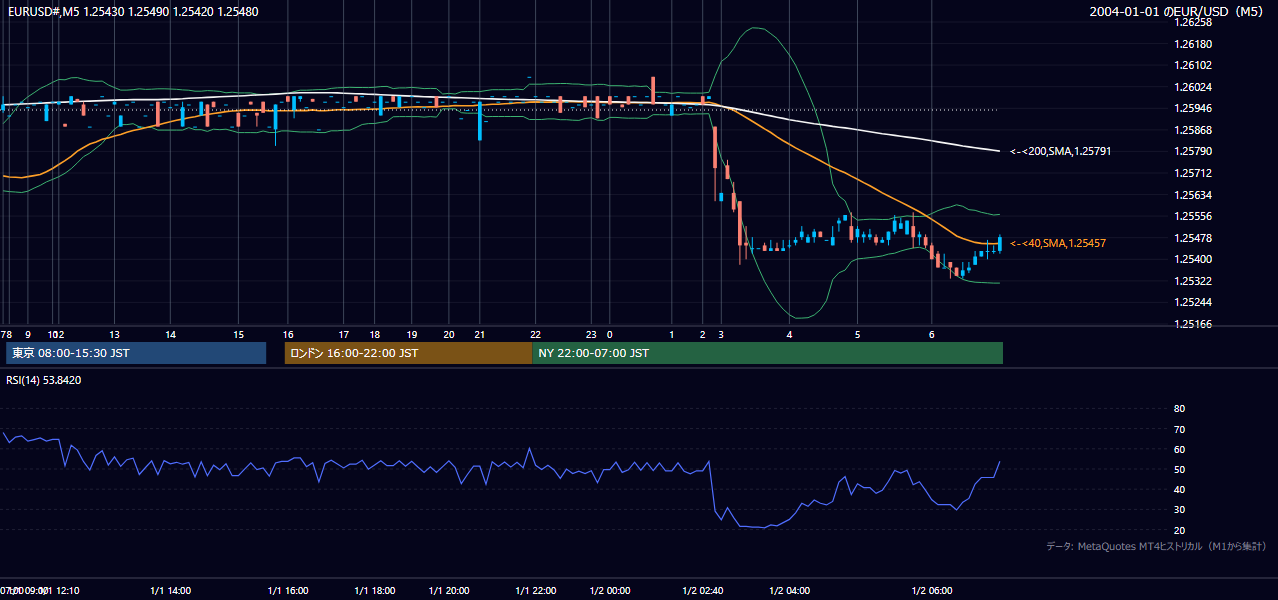Image resolution: width=1278 pixels, height=600 pixels.
Task: Click RSI scale level 70
Action: point(1179,429)
